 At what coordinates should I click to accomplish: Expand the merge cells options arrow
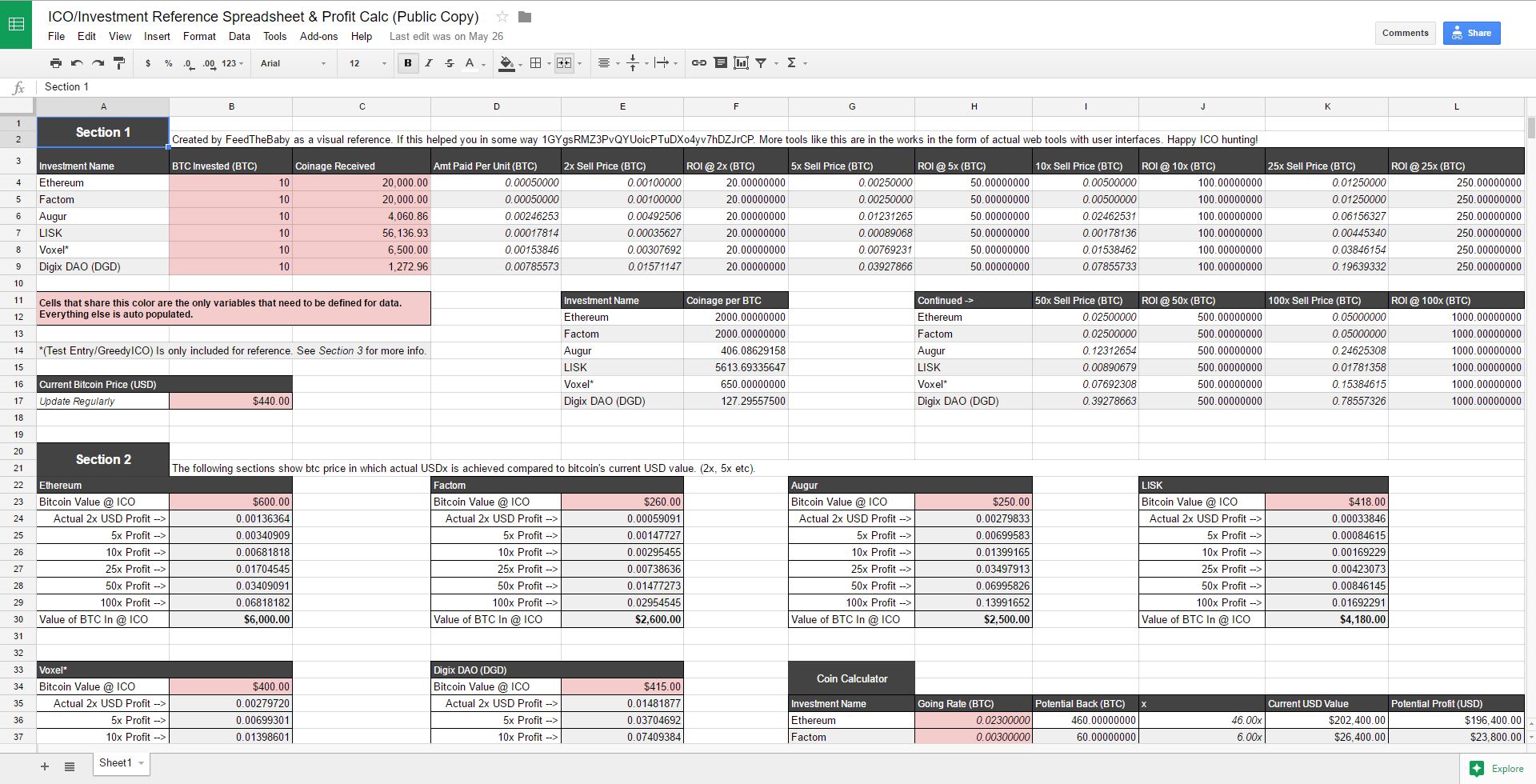[x=579, y=63]
